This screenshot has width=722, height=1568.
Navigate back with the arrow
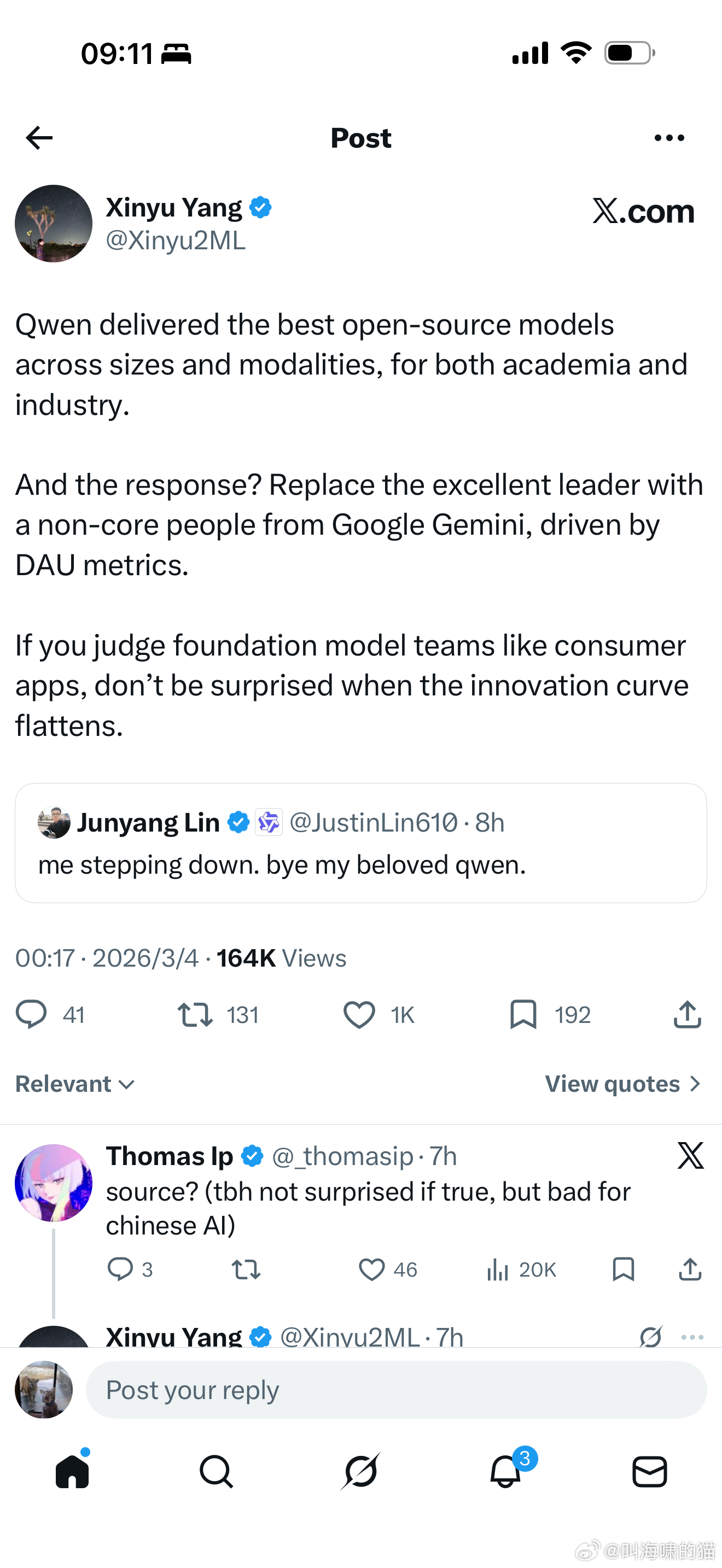(38, 138)
